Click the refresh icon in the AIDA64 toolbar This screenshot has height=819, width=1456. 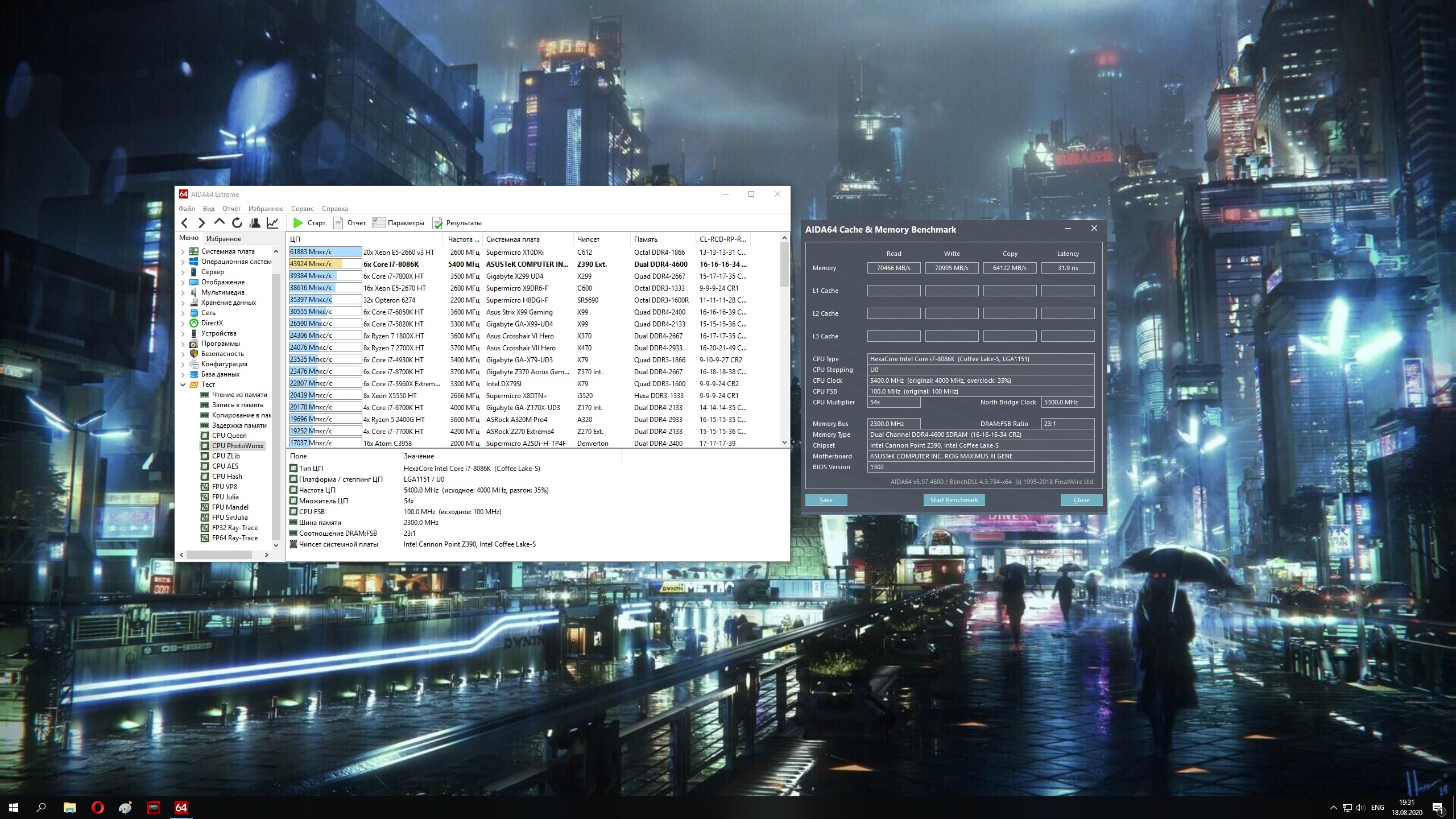(x=237, y=223)
